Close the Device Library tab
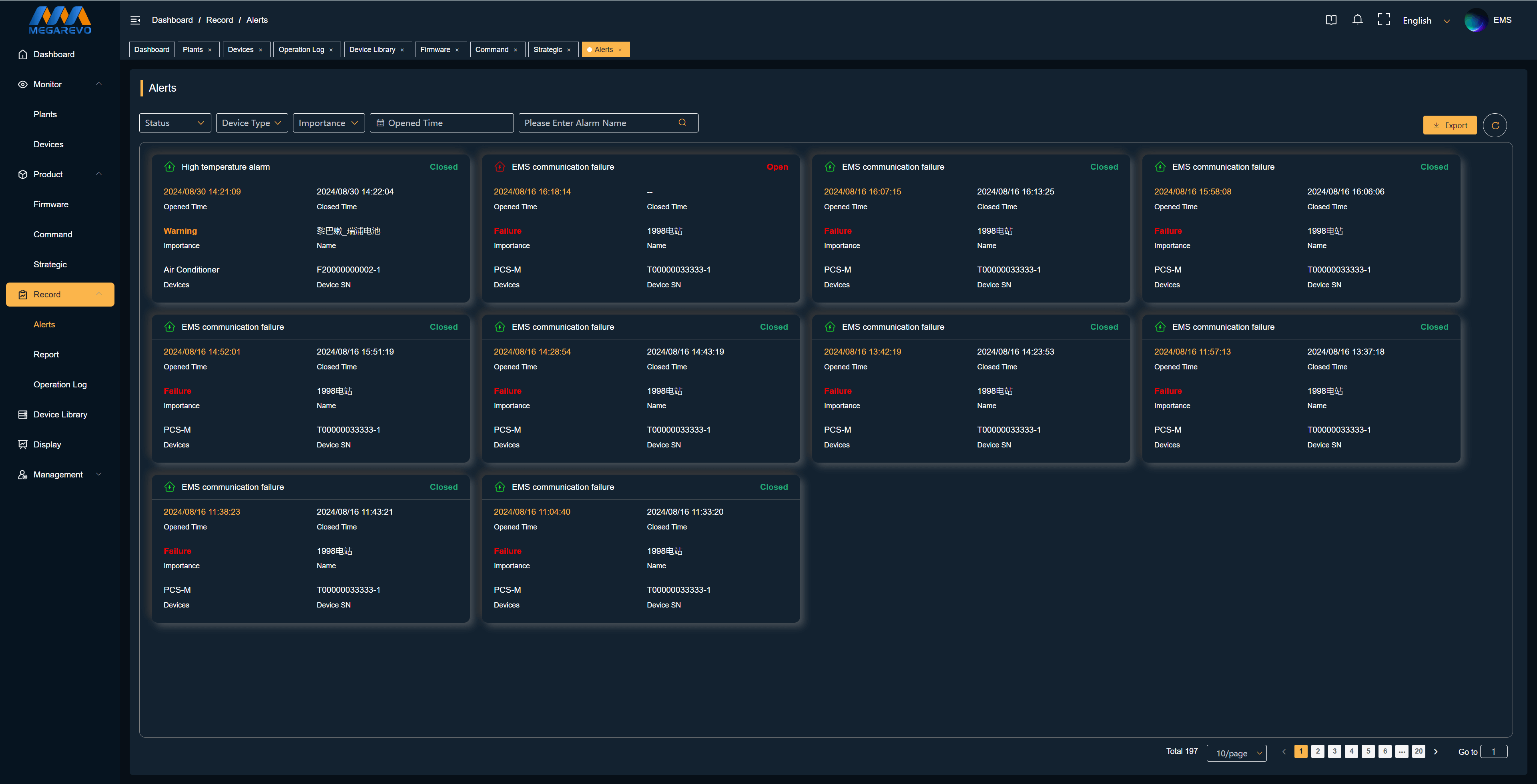 tap(402, 50)
